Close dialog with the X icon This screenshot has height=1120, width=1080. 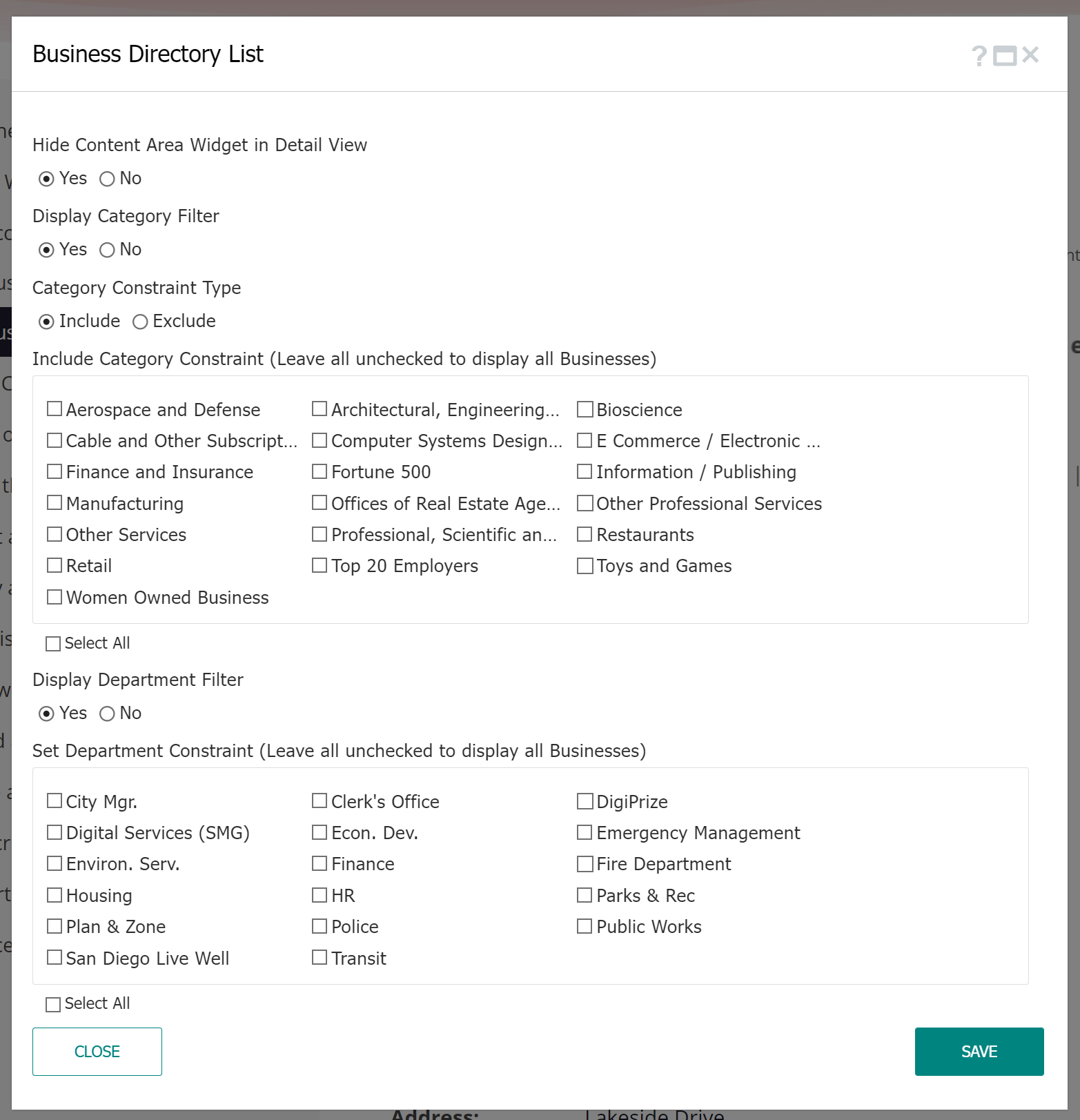click(1030, 55)
